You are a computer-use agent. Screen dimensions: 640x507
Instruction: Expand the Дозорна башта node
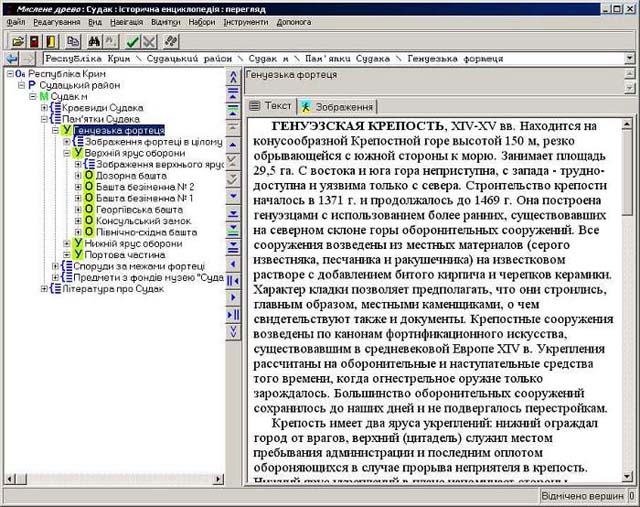78,175
